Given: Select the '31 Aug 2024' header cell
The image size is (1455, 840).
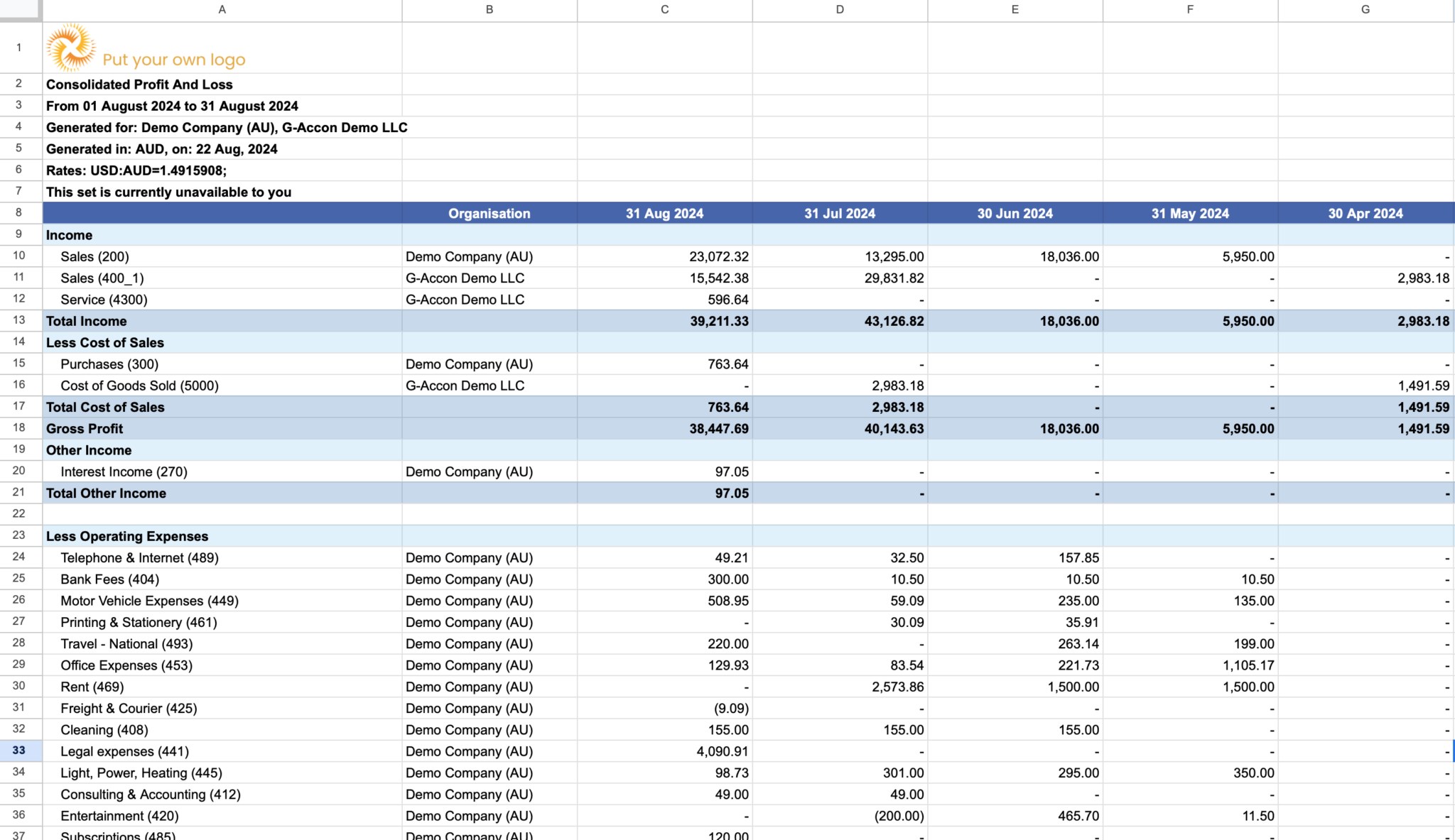Looking at the screenshot, I should coord(665,213).
